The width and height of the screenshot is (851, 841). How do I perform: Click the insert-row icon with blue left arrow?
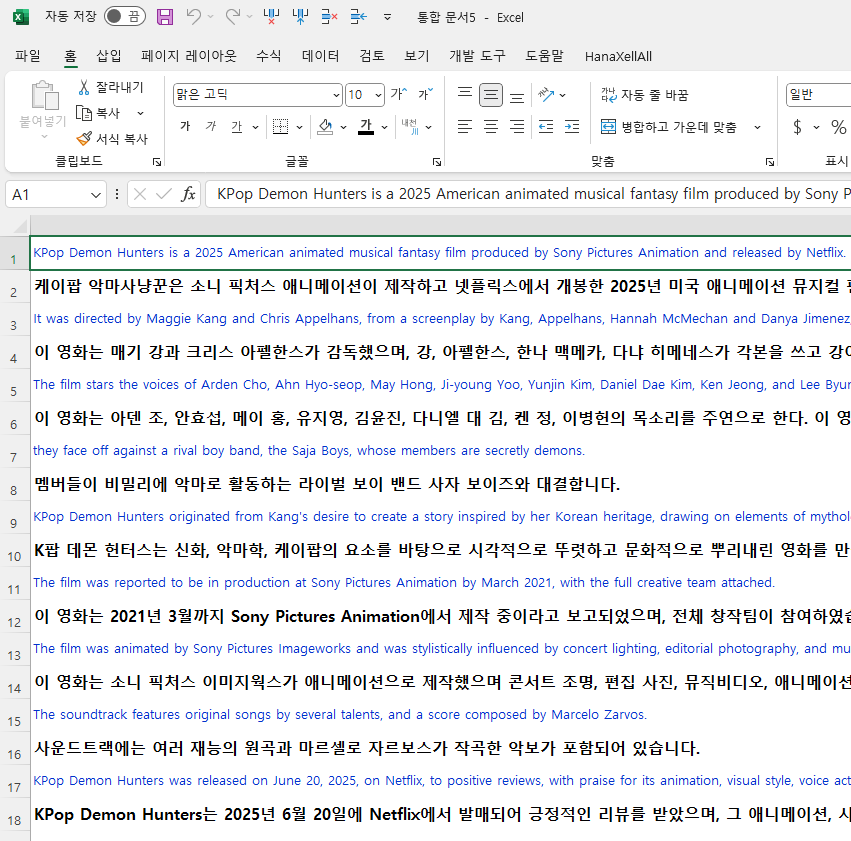click(x=358, y=17)
